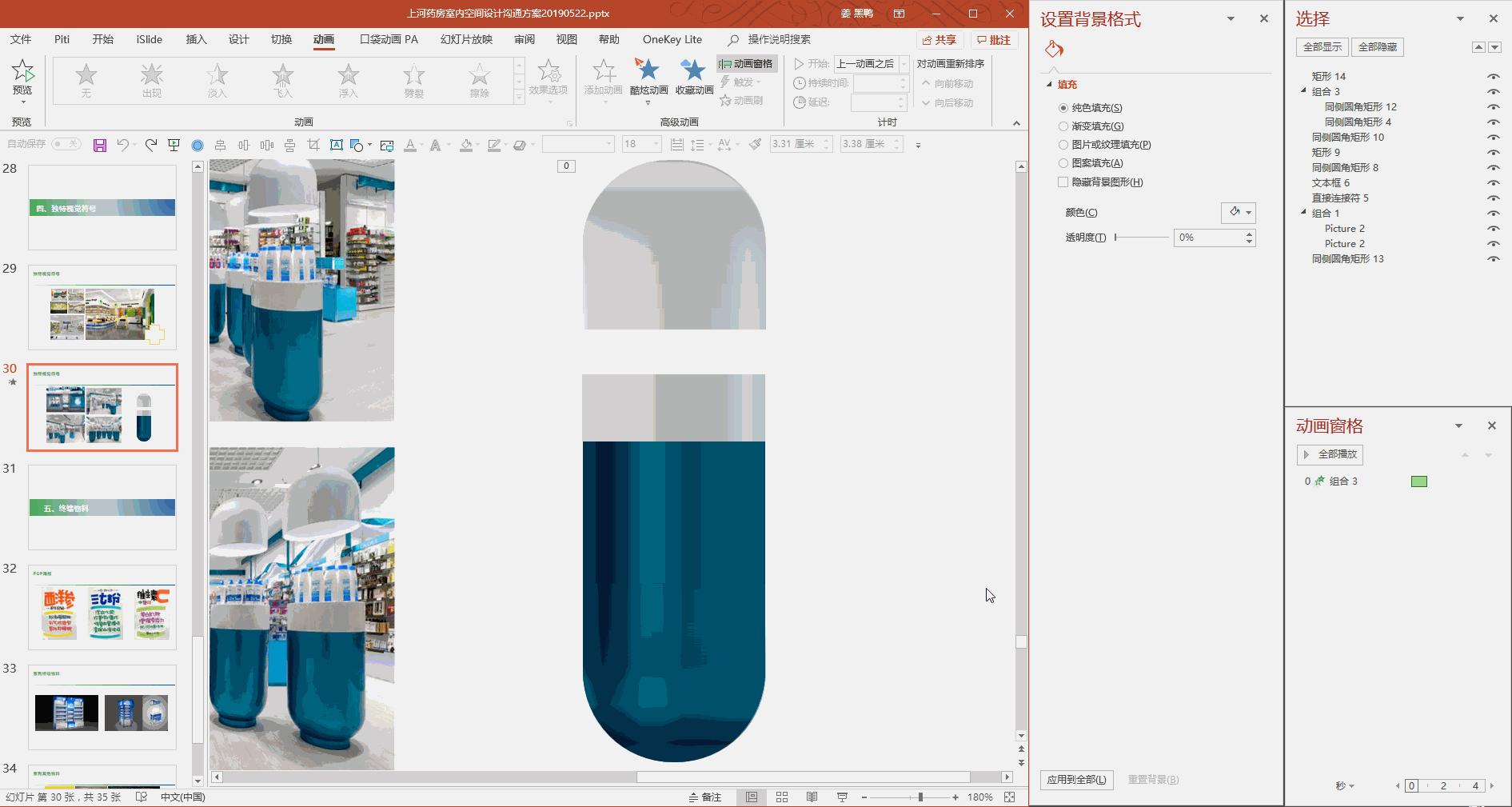Click the 共享 share button
Image resolution: width=1512 pixels, height=807 pixels.
pyautogui.click(x=940, y=40)
